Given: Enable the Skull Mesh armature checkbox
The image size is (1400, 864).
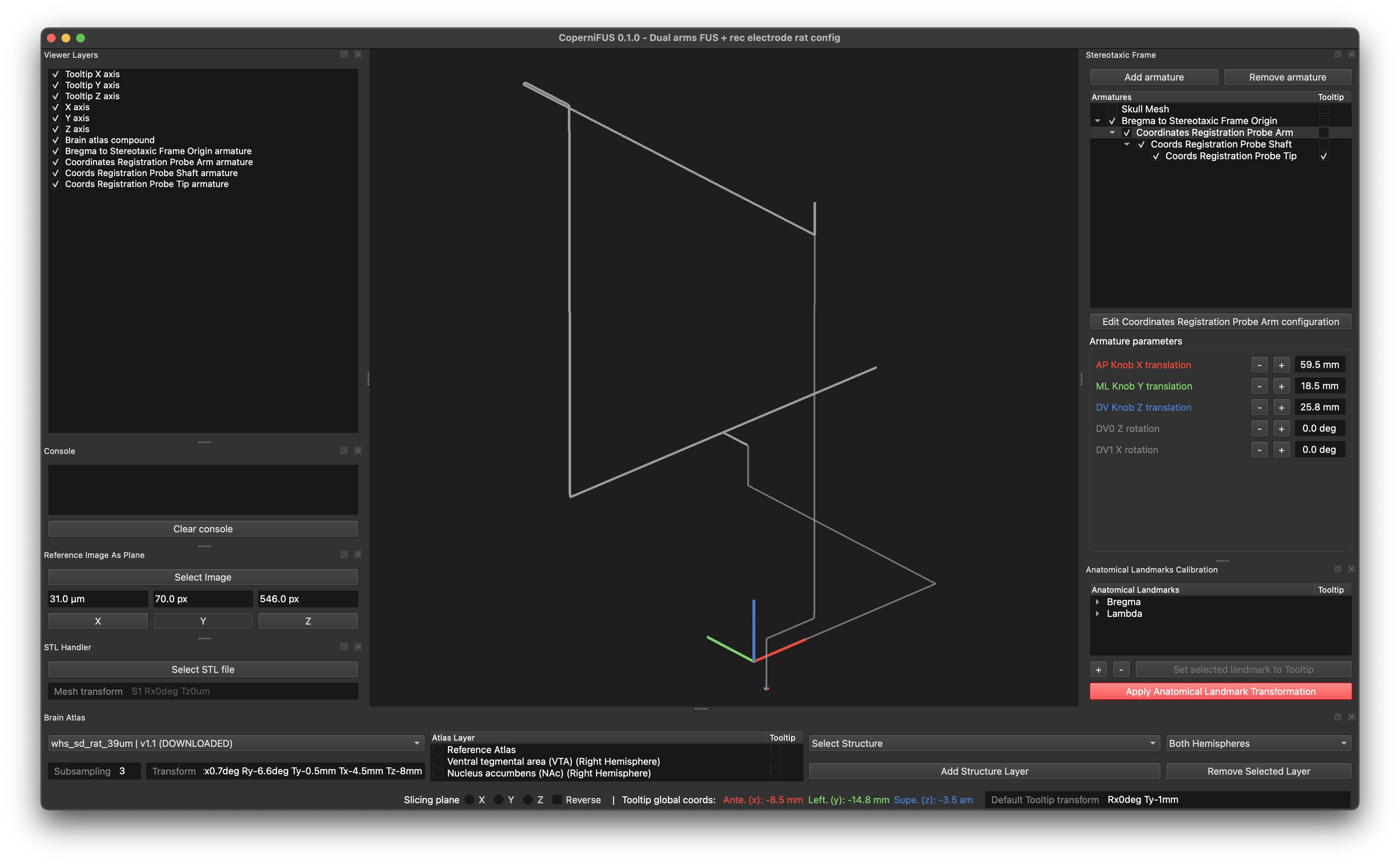Looking at the screenshot, I should pos(1112,109).
